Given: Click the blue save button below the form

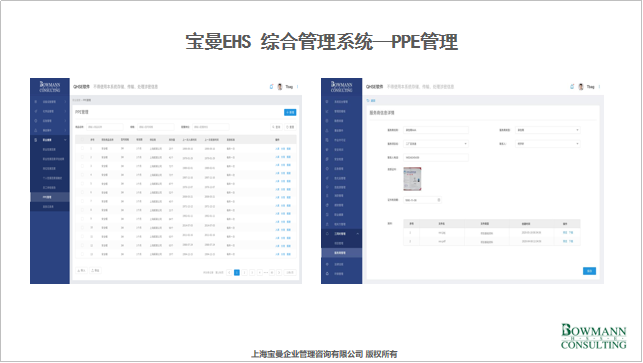Looking at the screenshot, I should (589, 271).
